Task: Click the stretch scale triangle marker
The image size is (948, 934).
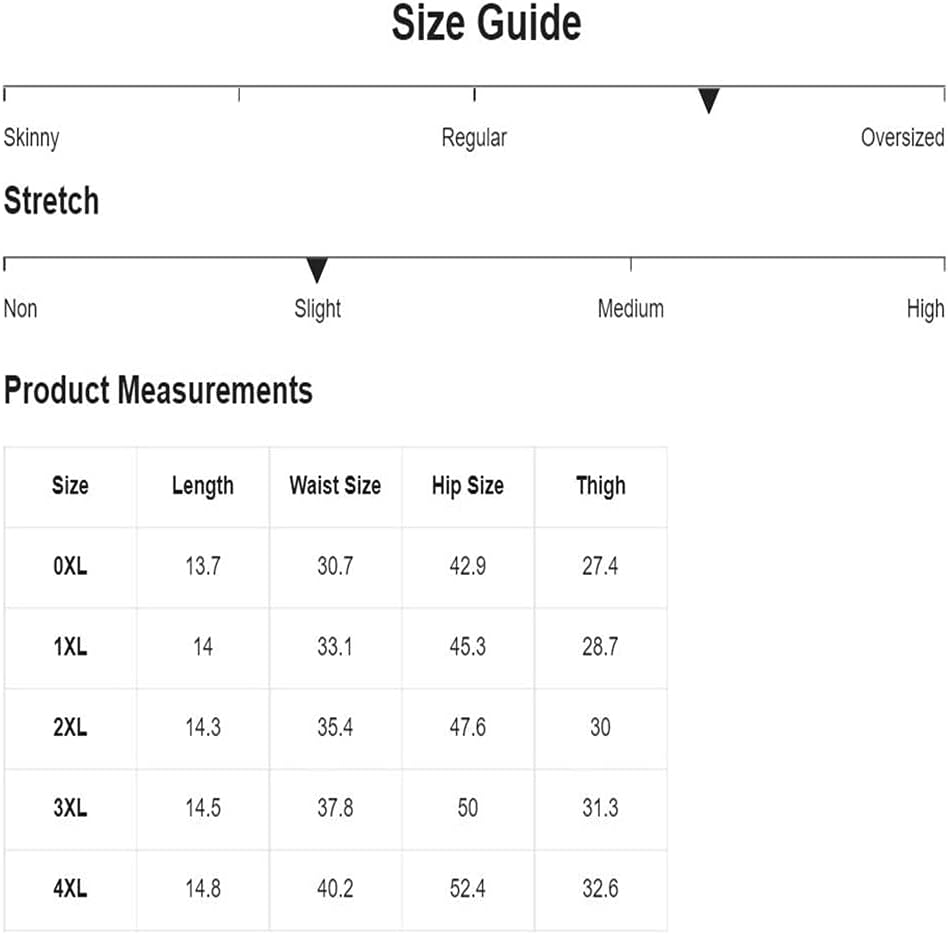Action: click(x=317, y=270)
